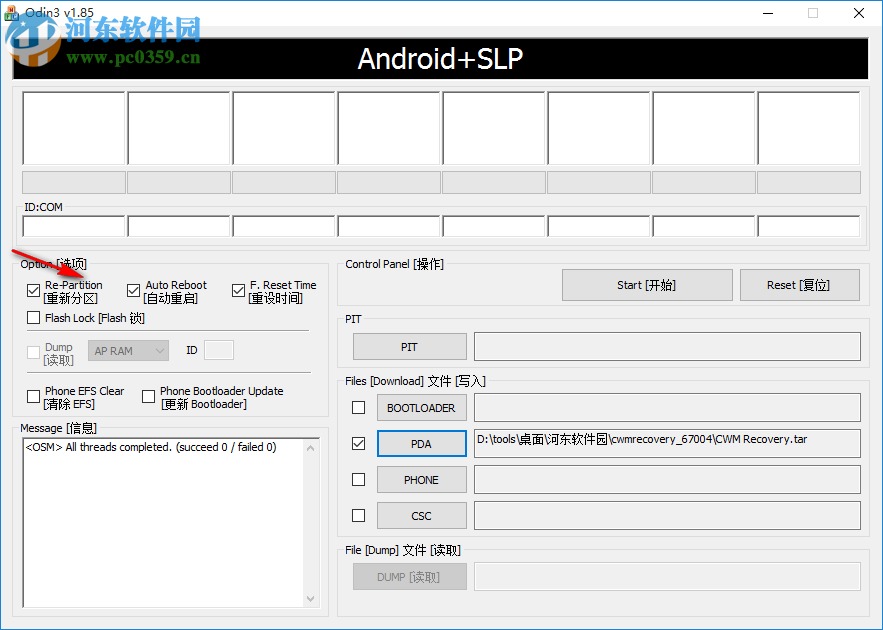Enable Flash Lock
This screenshot has width=883, height=630.
point(34,317)
